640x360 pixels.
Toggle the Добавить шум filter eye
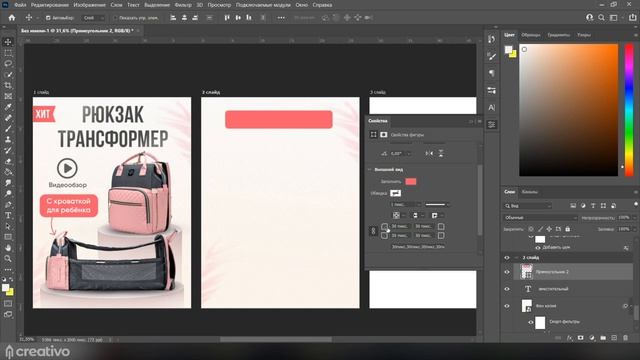538,247
